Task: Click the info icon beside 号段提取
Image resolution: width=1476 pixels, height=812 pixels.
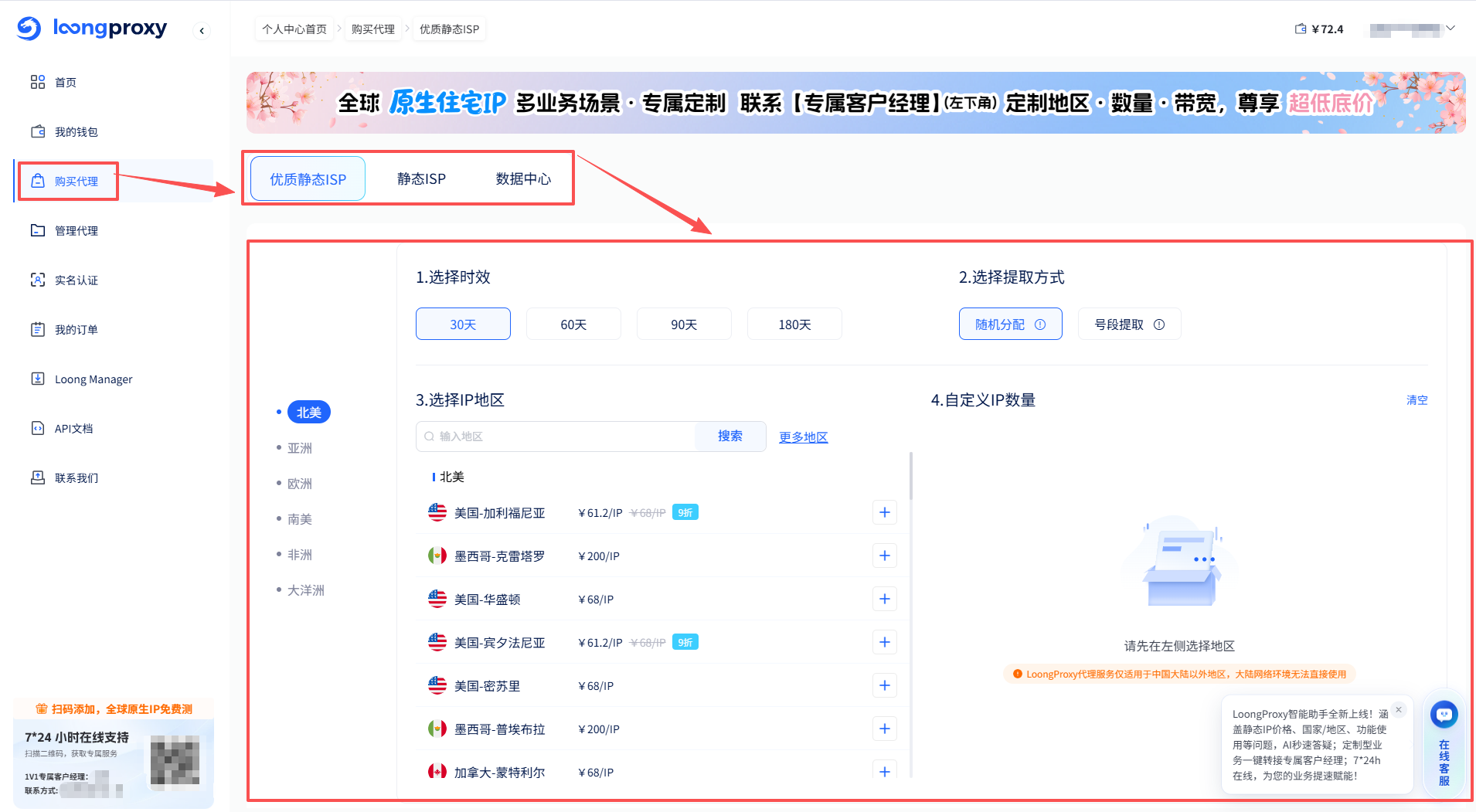Action: tap(1159, 324)
